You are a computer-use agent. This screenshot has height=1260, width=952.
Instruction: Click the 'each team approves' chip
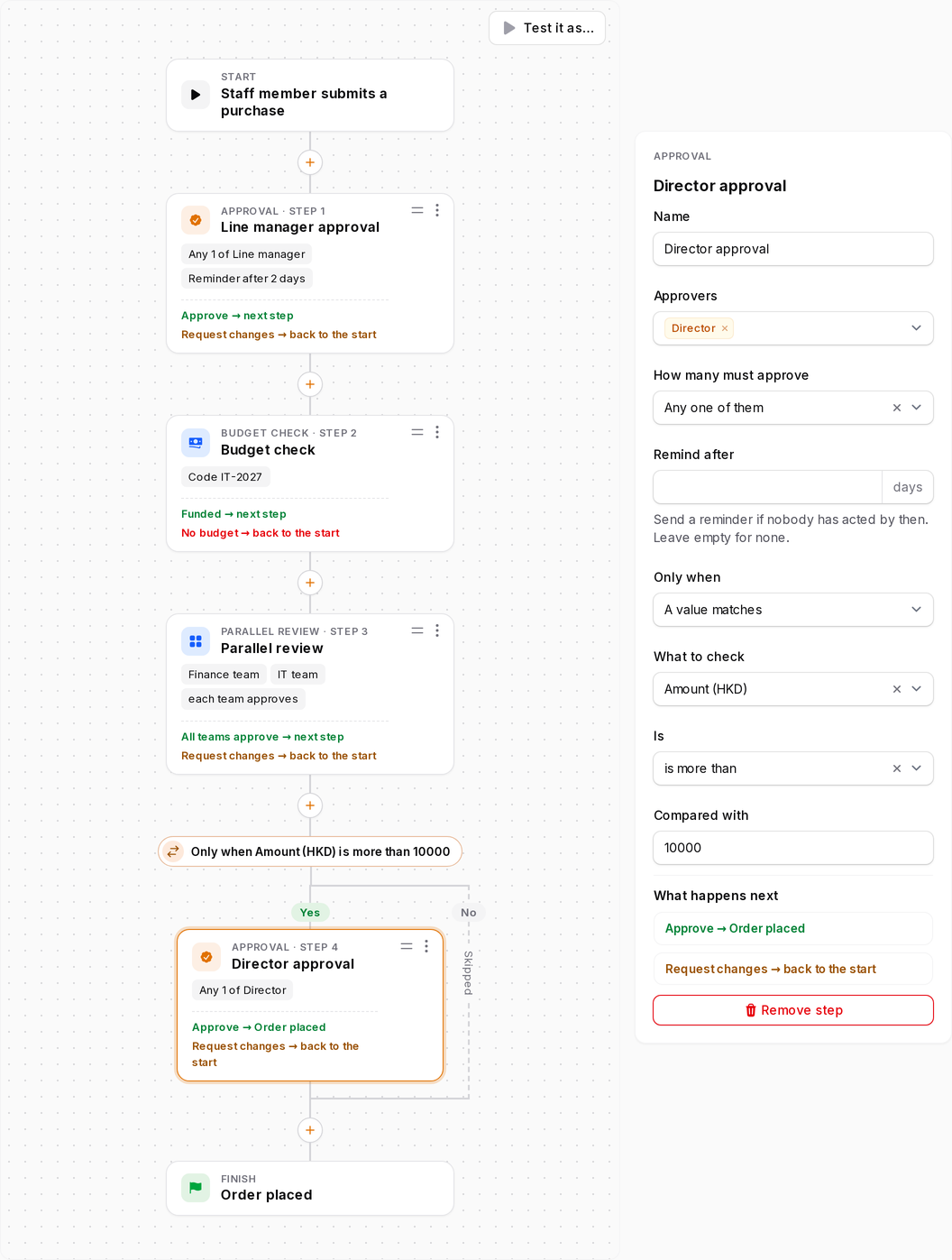(x=243, y=699)
